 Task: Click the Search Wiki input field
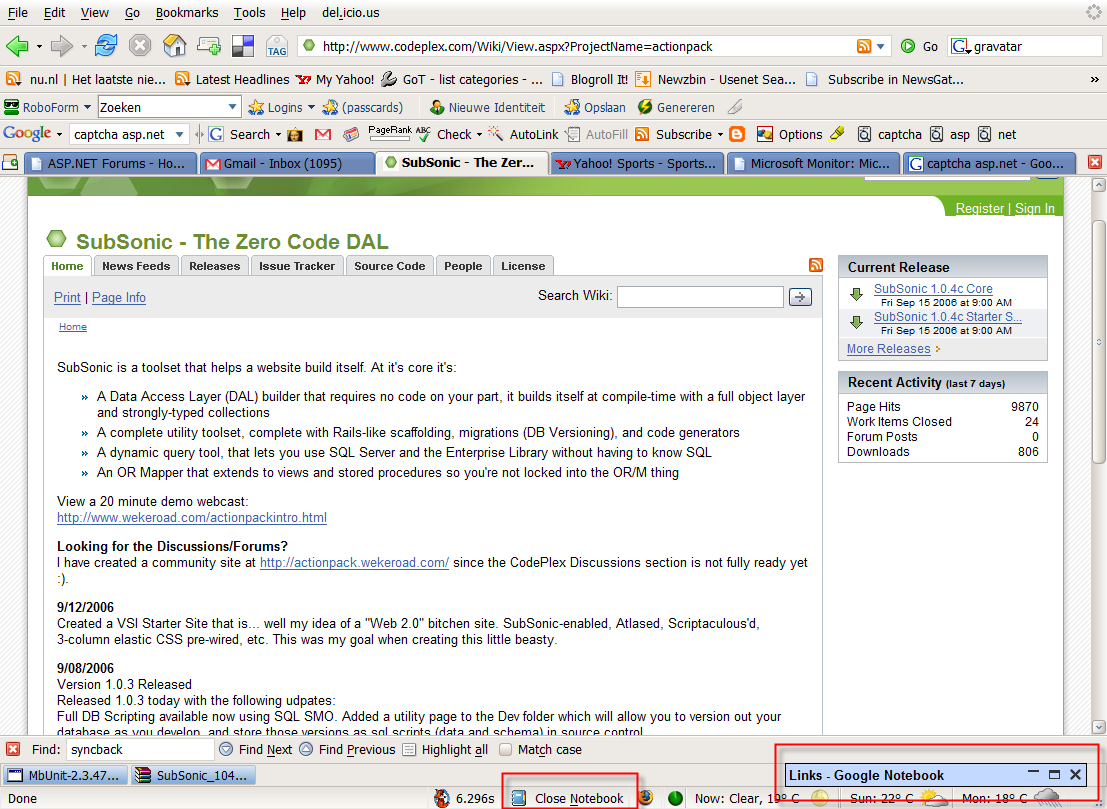pos(700,296)
